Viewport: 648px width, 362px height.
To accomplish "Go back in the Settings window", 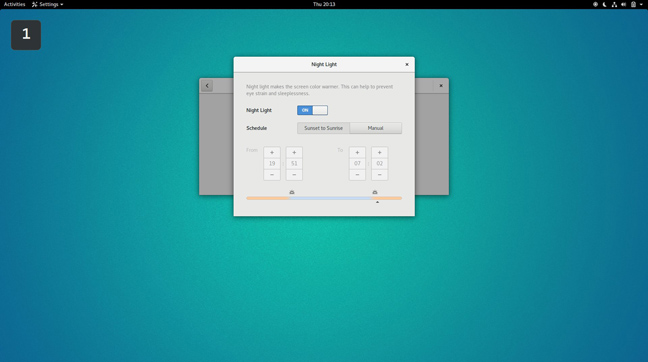I will 207,86.
